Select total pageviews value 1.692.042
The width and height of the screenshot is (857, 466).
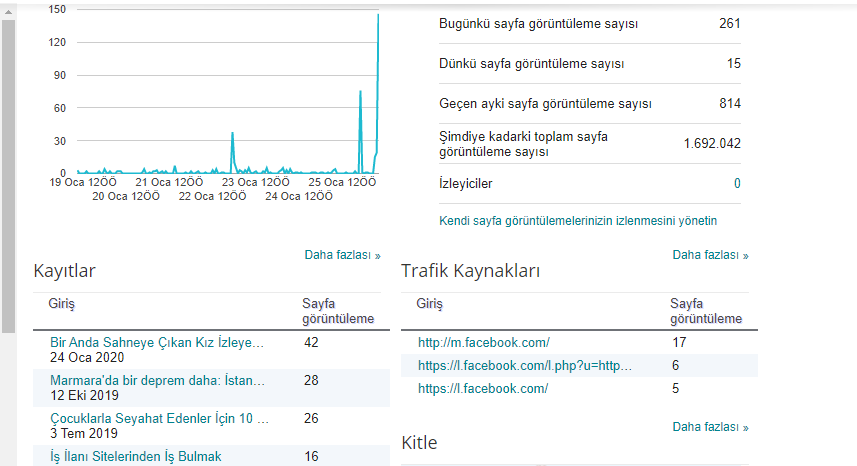(712, 144)
